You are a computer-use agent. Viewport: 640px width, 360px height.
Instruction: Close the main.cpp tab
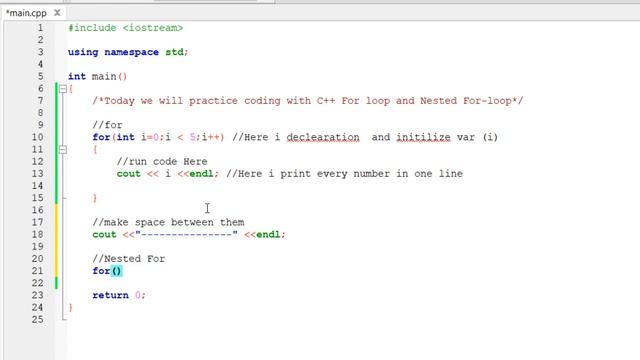57,13
